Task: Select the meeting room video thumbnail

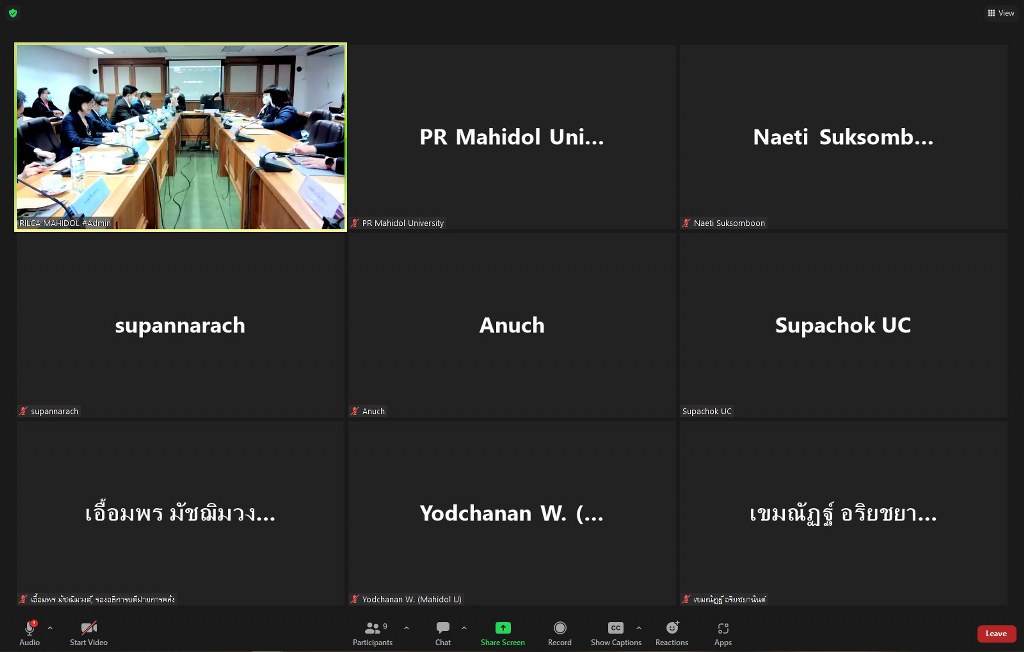Action: (180, 136)
